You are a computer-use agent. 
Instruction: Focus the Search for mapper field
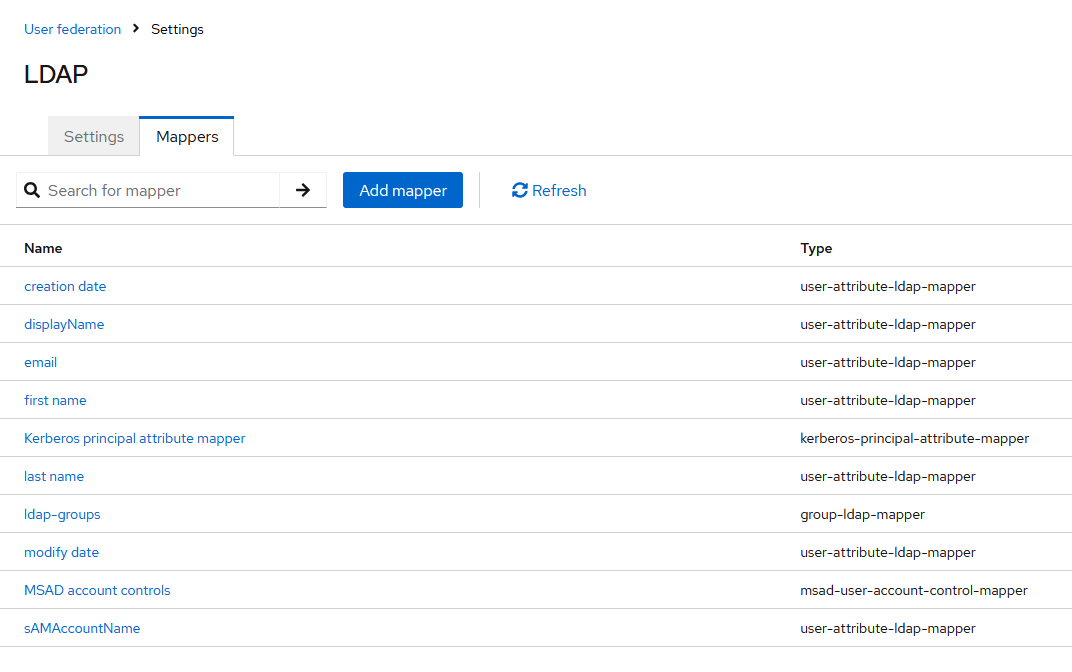tap(160, 190)
